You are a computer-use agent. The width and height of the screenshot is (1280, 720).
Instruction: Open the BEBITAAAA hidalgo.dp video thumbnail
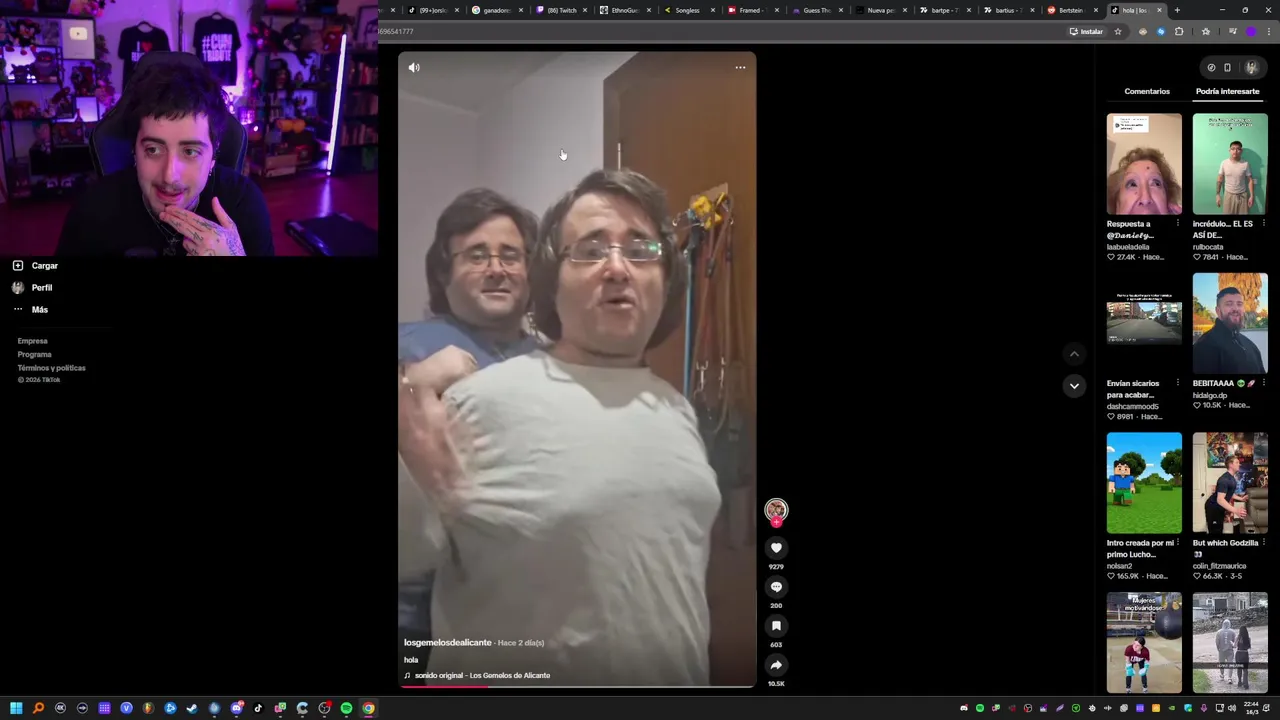click(1230, 323)
